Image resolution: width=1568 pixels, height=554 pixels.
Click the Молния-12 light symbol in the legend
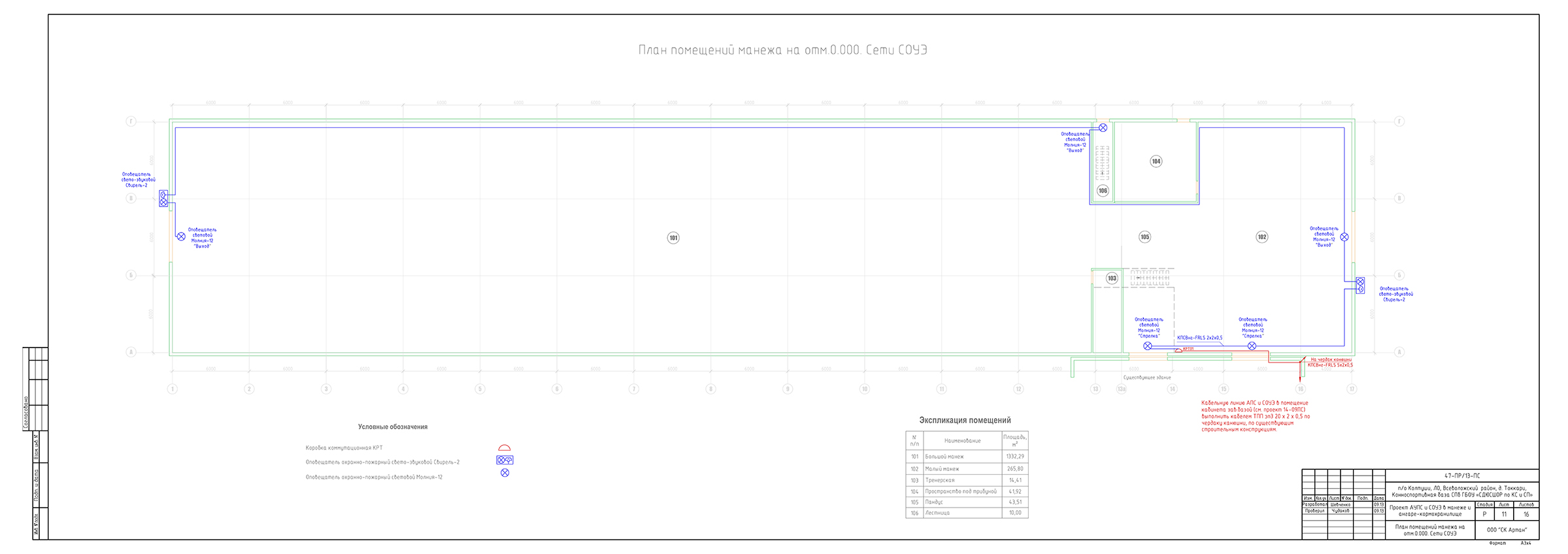(x=505, y=473)
